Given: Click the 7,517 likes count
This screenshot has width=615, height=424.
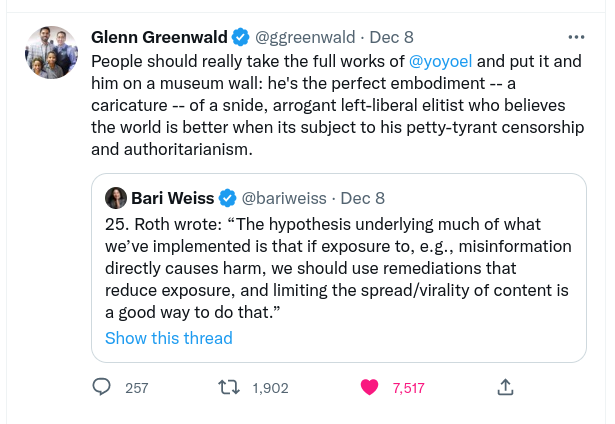Looking at the screenshot, I should (409, 388).
